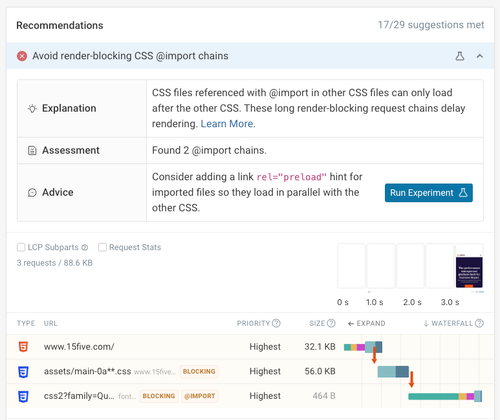500x420 pixels.
Task: Click the waterfall bar for css2?family request
Action: click(x=445, y=396)
